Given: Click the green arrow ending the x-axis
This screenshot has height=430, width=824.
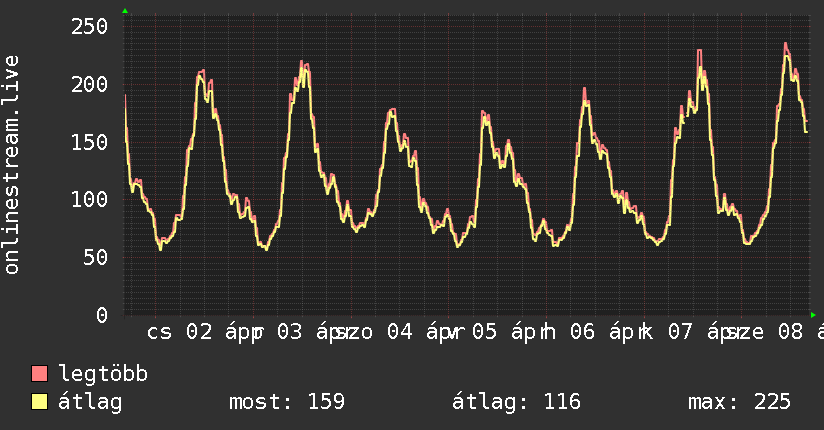Looking at the screenshot, I should pos(813,315).
